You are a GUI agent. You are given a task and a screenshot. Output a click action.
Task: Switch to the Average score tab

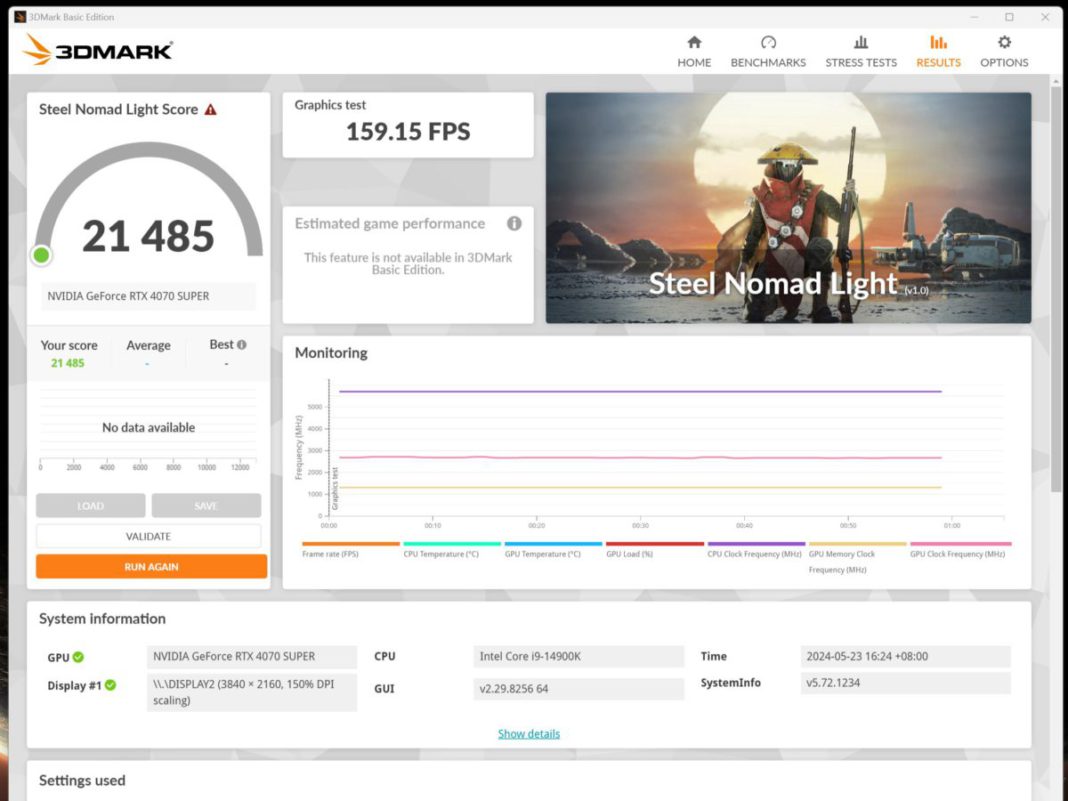(x=148, y=344)
